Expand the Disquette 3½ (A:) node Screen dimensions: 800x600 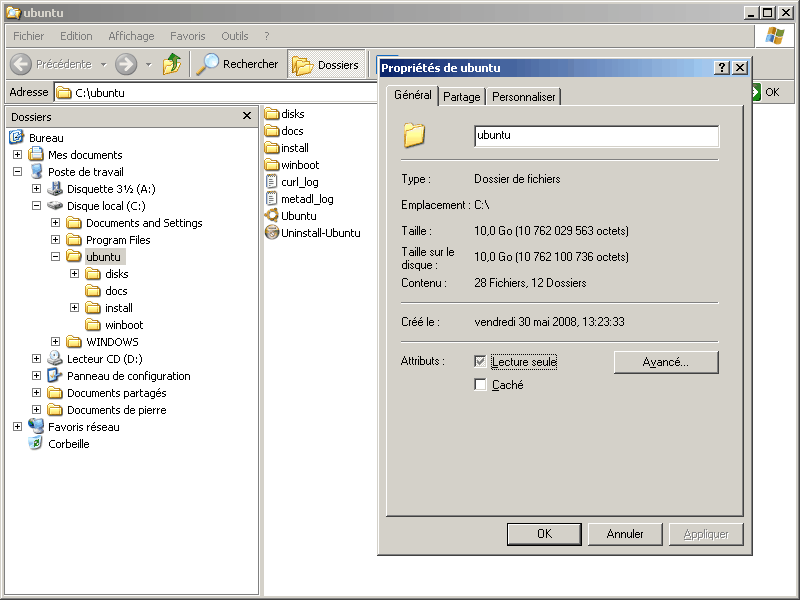36,188
